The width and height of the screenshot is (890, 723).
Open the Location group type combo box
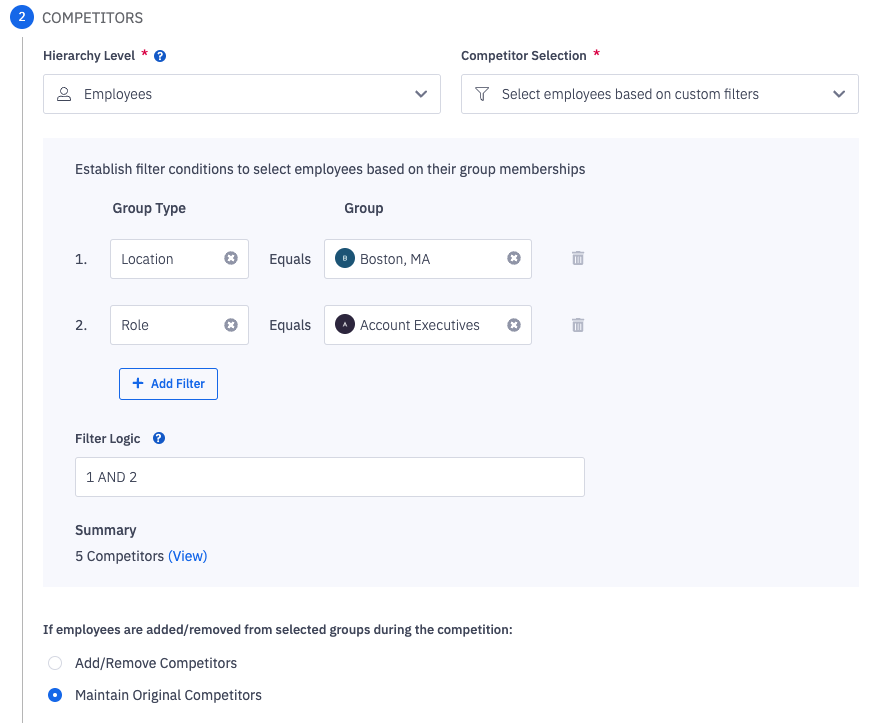(165, 259)
